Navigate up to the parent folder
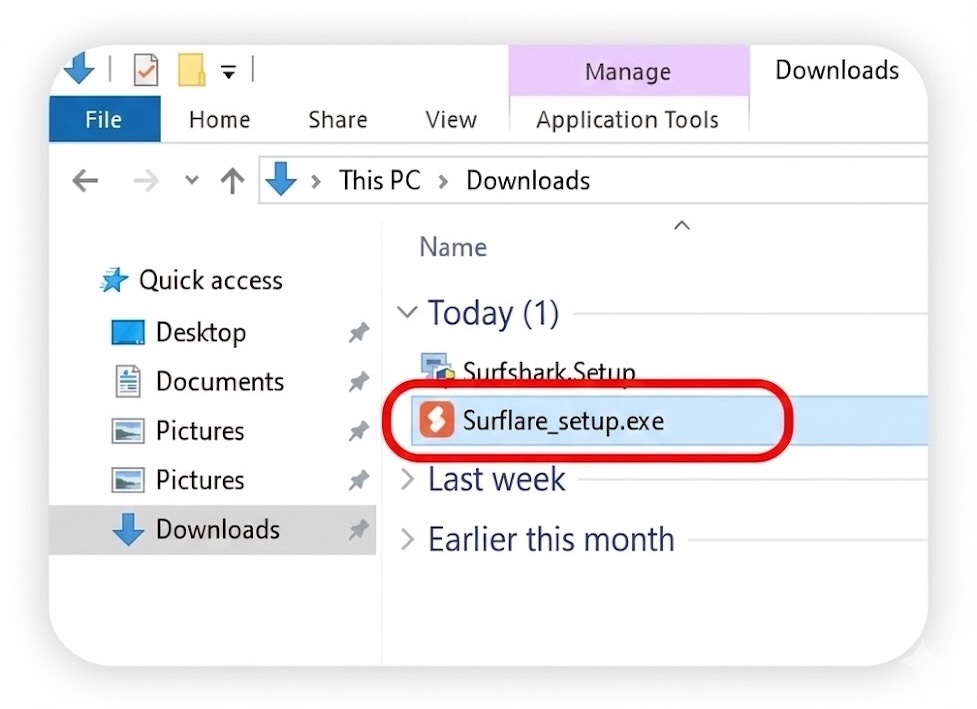The image size is (977, 709). coord(233,181)
